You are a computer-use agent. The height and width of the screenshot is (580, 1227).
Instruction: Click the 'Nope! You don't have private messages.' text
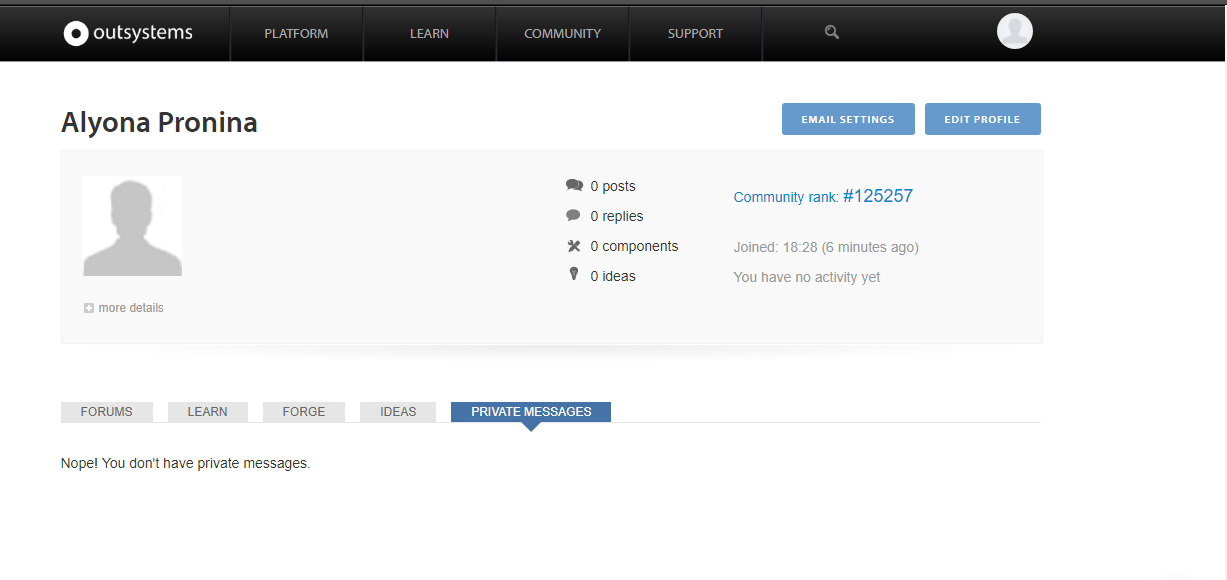click(186, 464)
